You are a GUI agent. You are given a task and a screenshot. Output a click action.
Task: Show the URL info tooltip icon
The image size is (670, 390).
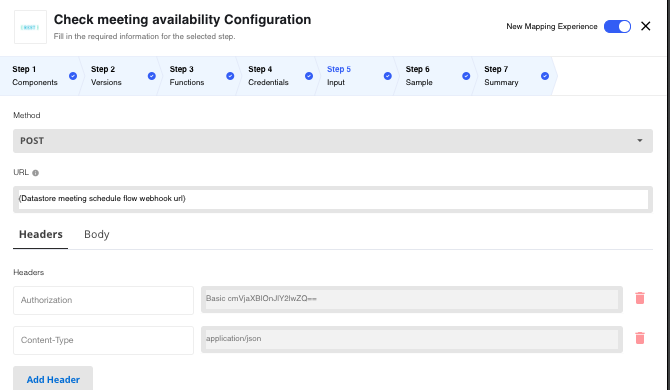click(35, 173)
